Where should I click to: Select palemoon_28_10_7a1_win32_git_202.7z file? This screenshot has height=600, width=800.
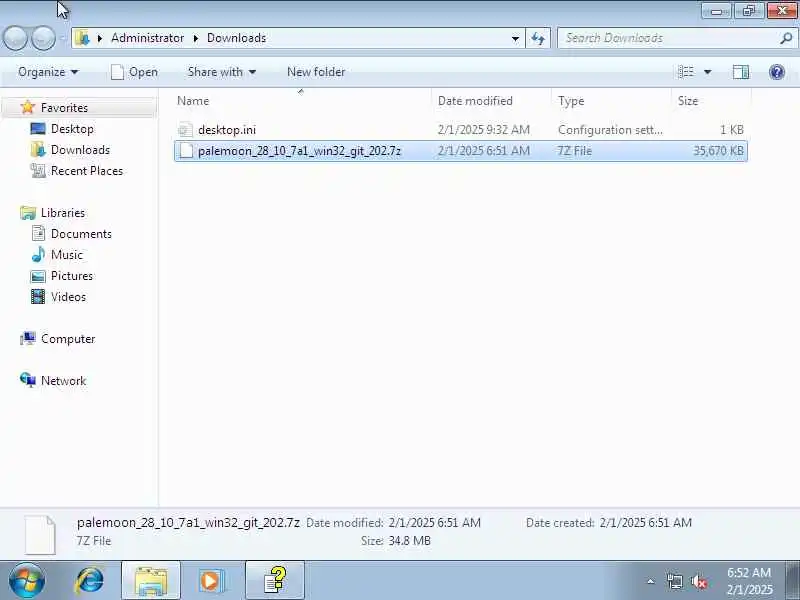461,151
